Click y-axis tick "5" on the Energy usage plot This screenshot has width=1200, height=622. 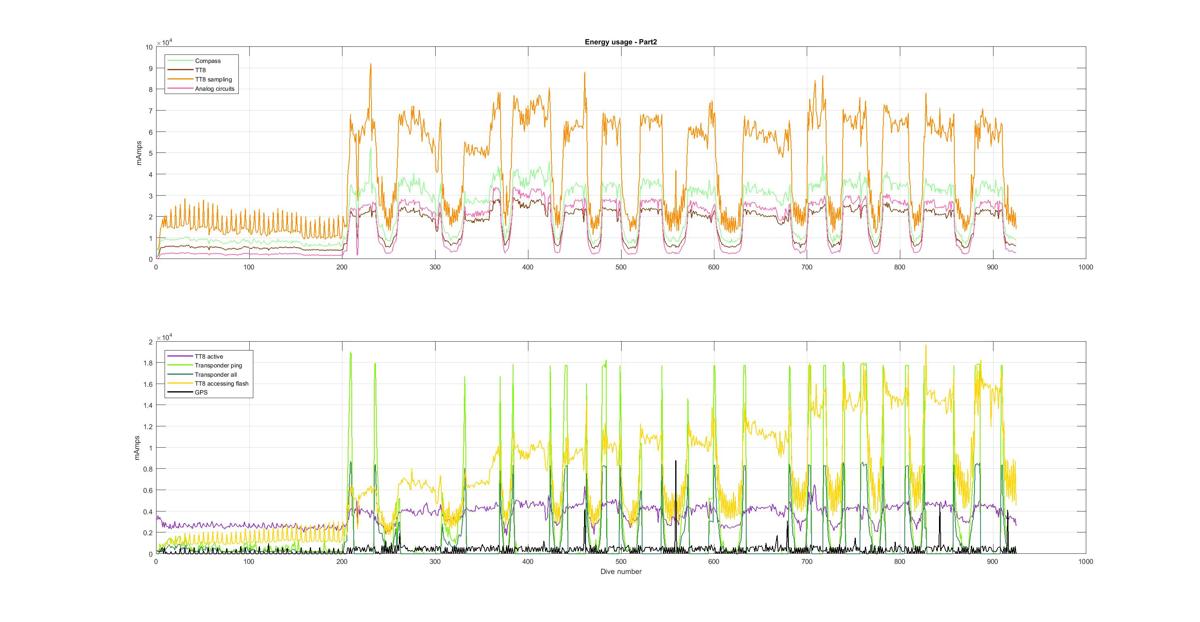click(x=150, y=153)
